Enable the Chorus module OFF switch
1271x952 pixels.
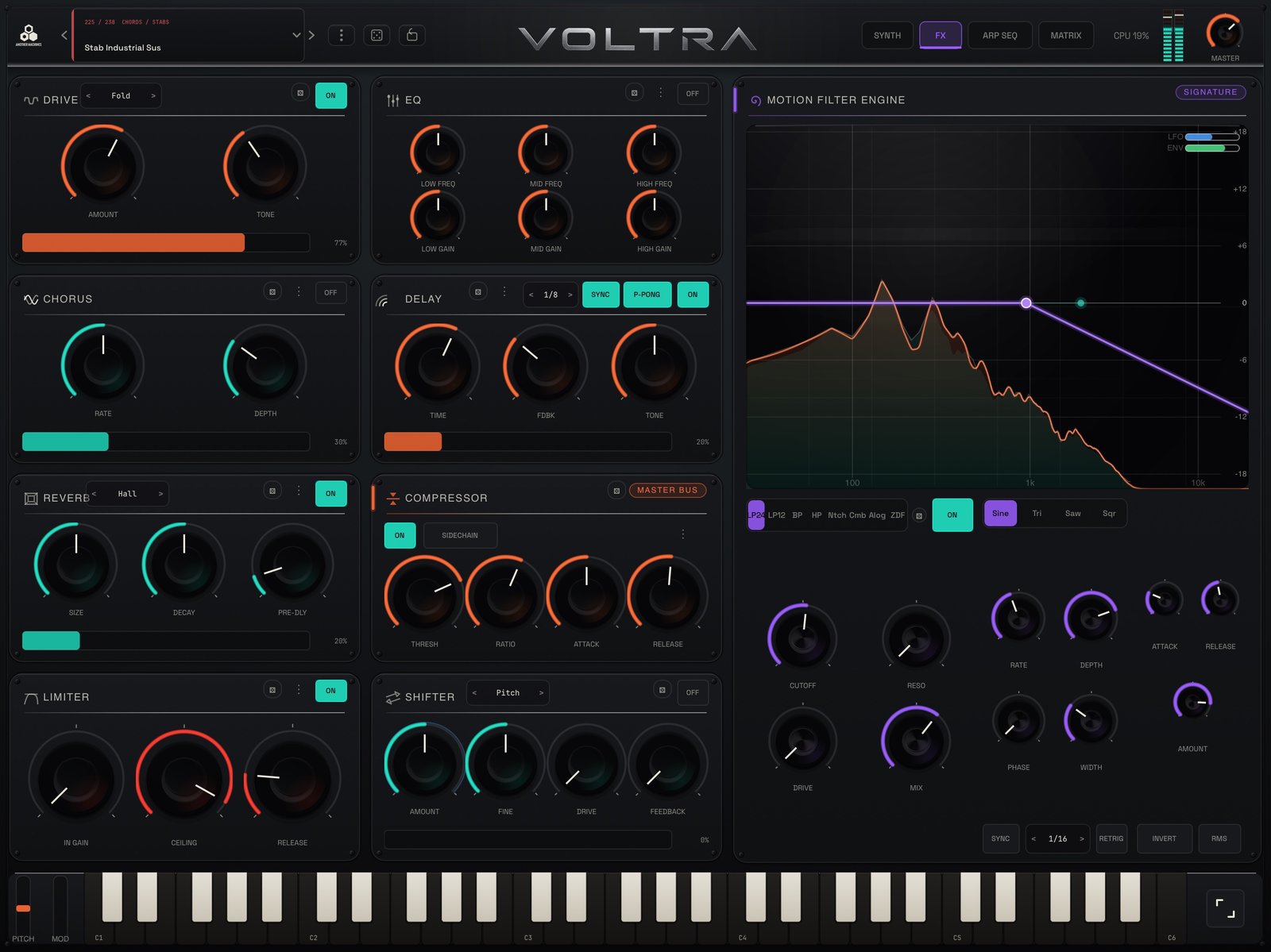330,293
